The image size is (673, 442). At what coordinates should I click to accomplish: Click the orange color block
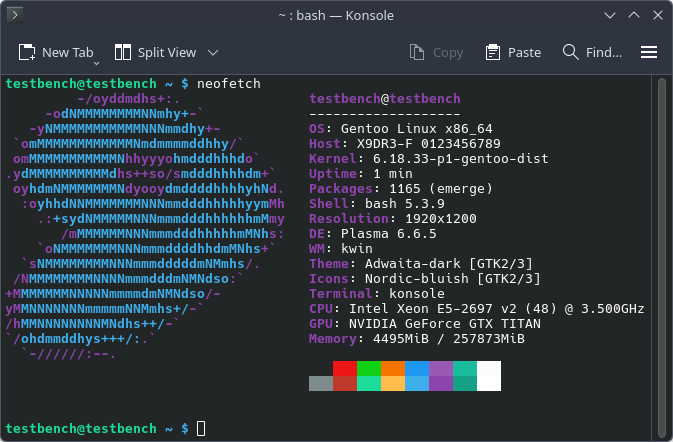(393, 368)
